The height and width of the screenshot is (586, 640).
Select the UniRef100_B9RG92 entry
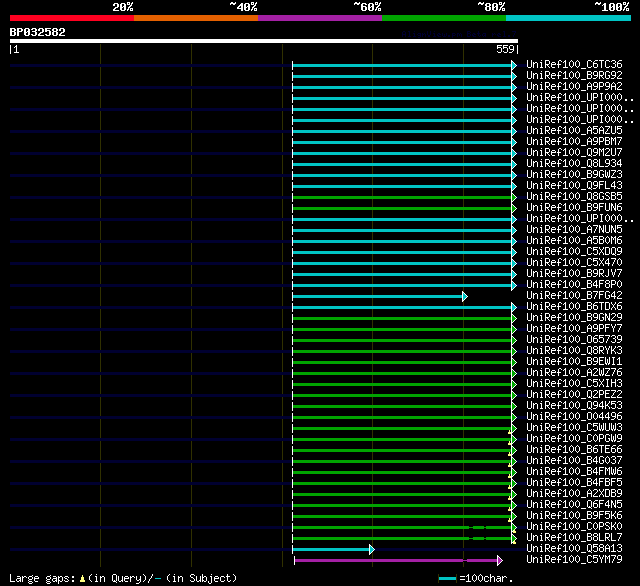pos(574,75)
